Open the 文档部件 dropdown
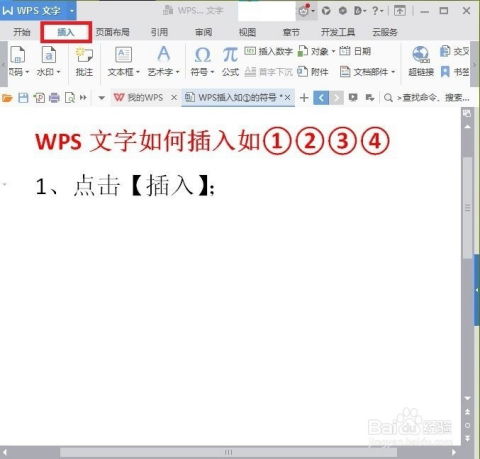The image size is (480, 459). tap(367, 72)
